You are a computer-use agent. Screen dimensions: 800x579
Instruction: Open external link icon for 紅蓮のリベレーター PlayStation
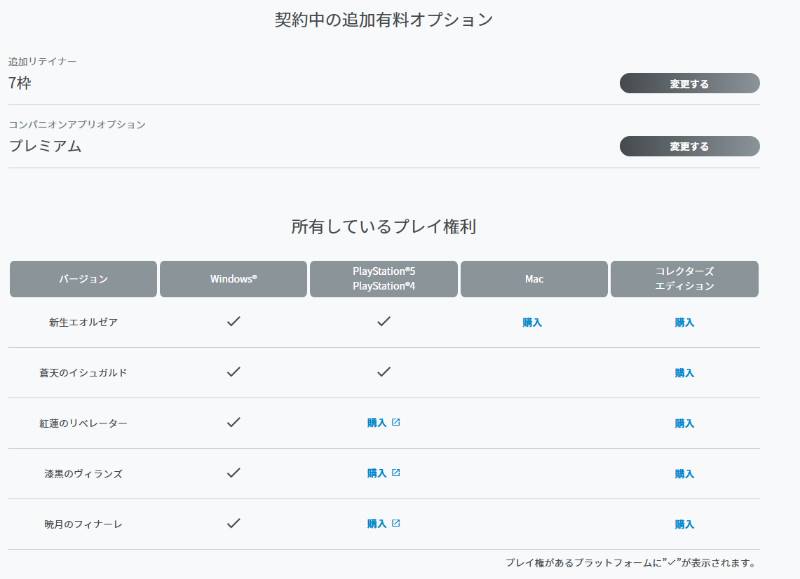tap(396, 422)
